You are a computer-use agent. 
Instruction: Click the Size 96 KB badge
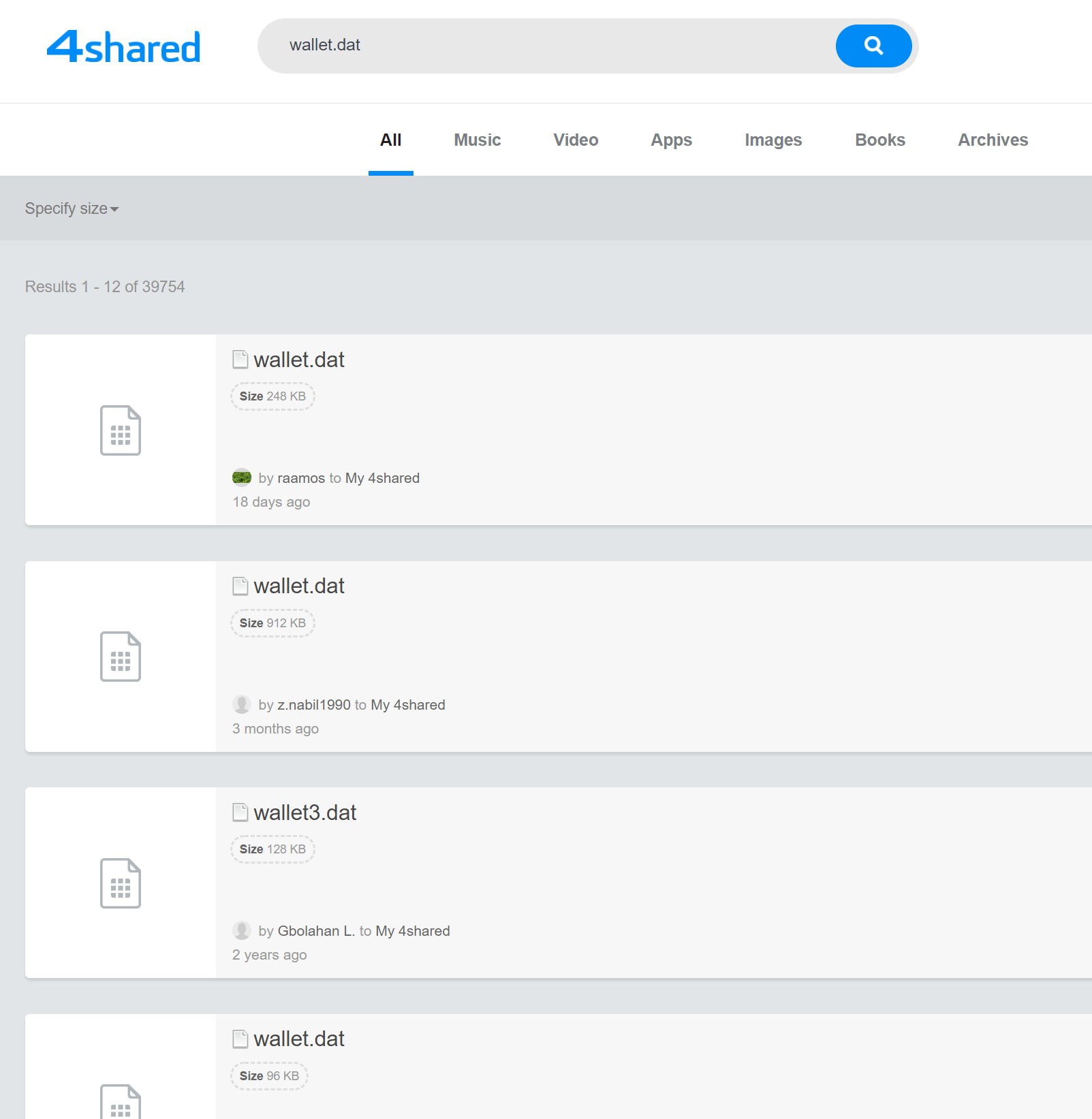coord(269,1076)
